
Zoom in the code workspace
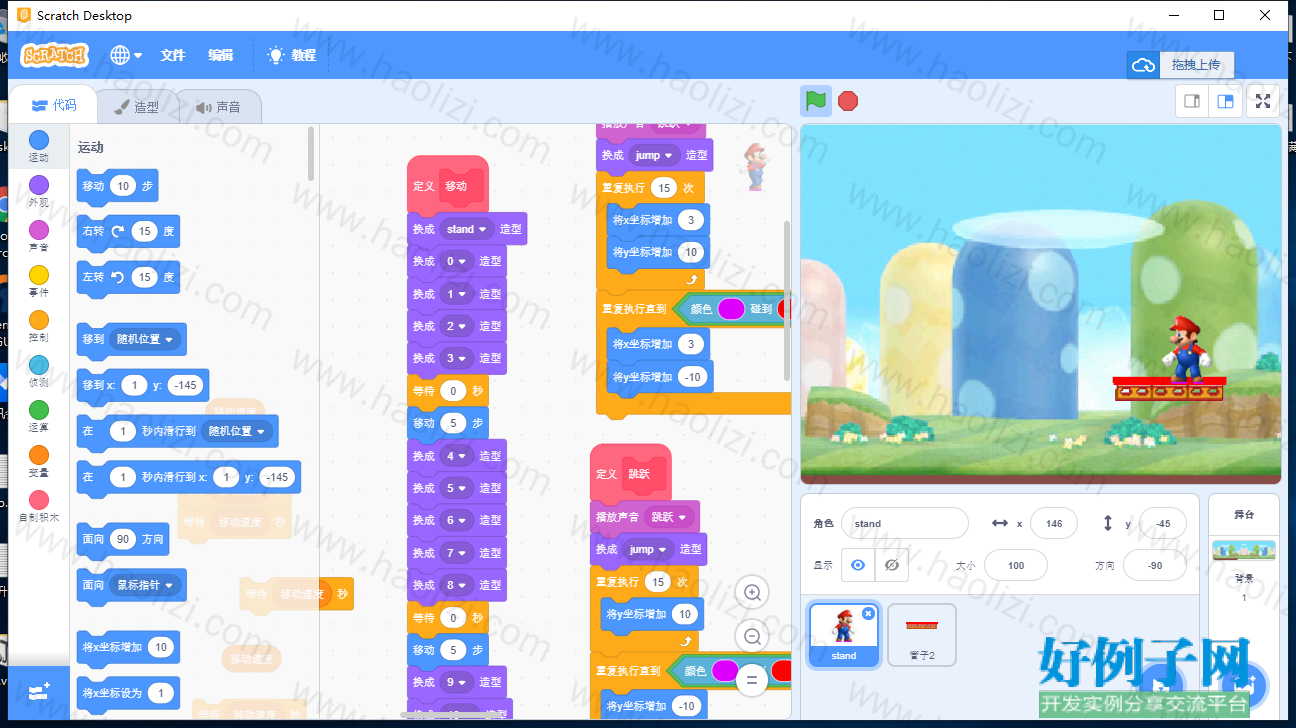tap(752, 592)
